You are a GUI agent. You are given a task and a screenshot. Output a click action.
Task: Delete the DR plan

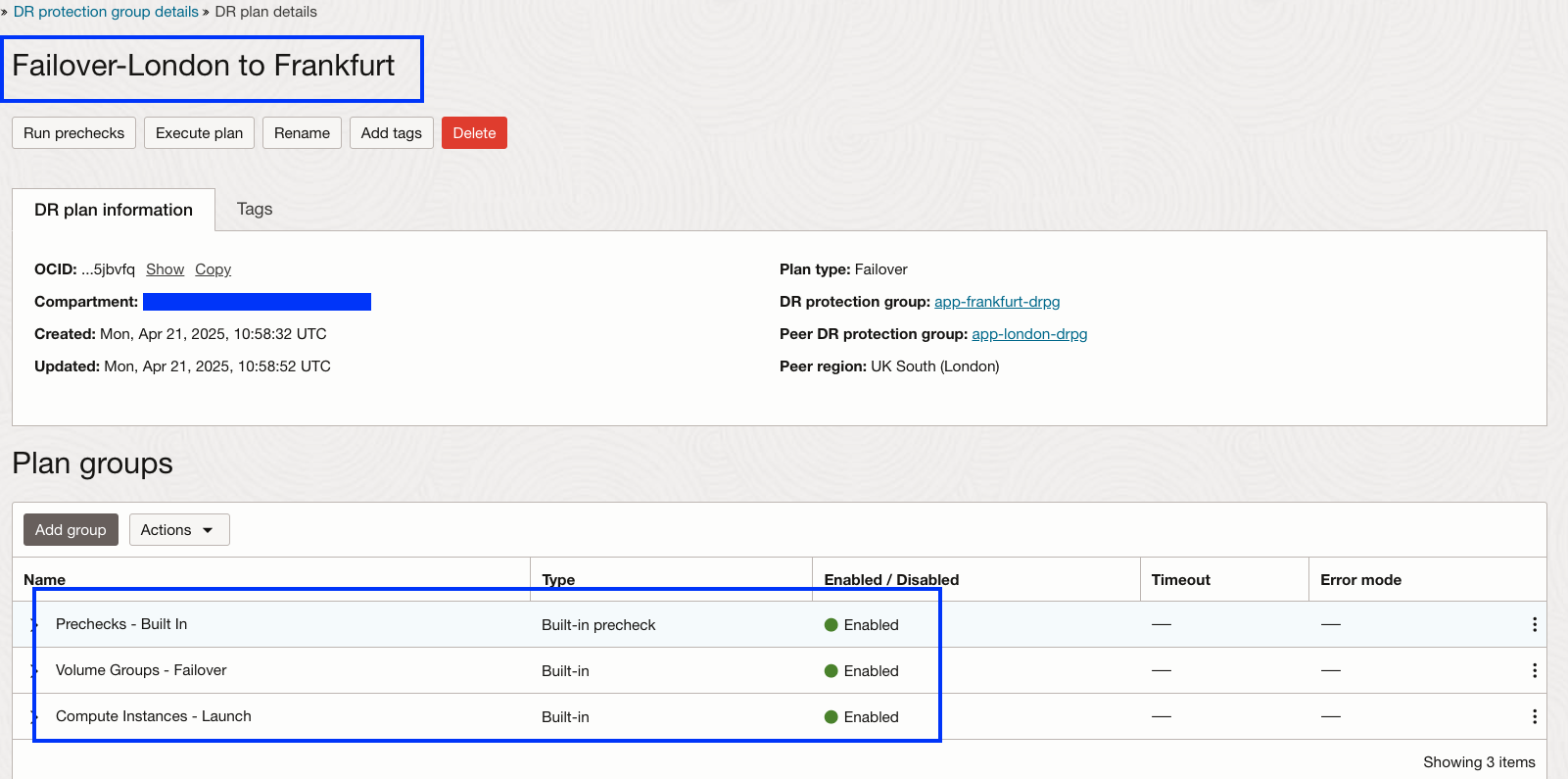[474, 133]
